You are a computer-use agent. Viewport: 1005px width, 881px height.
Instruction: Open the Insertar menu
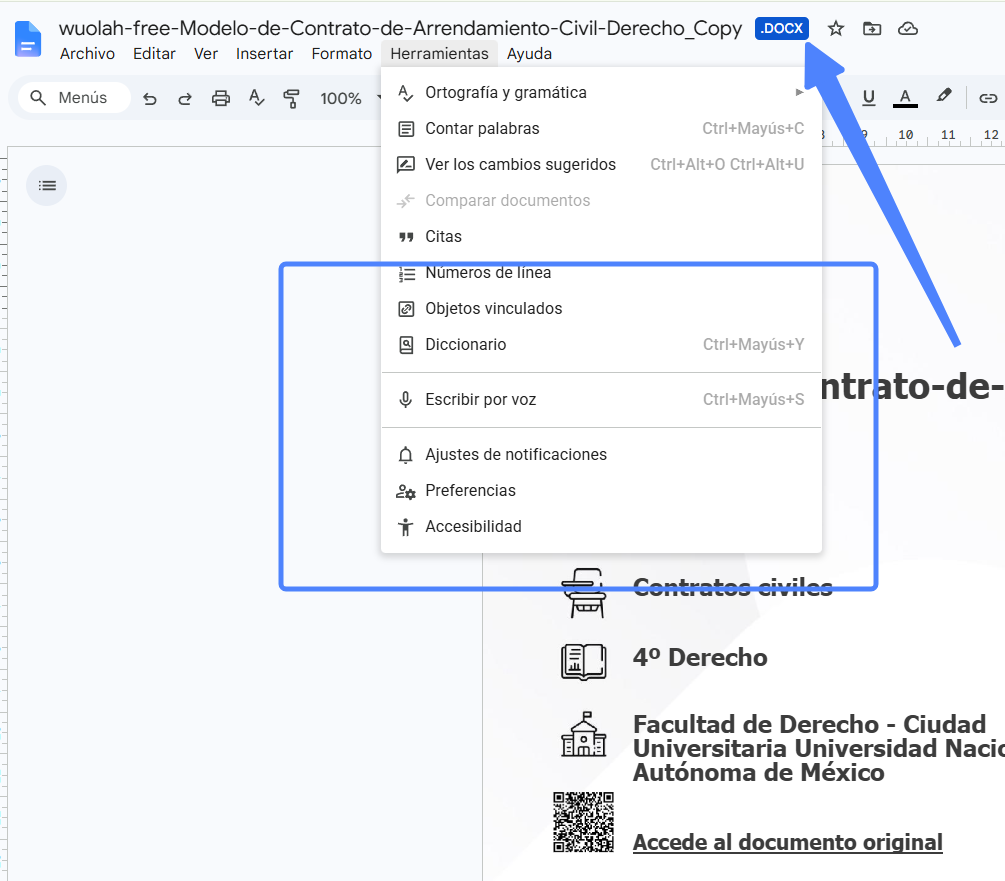tap(264, 54)
